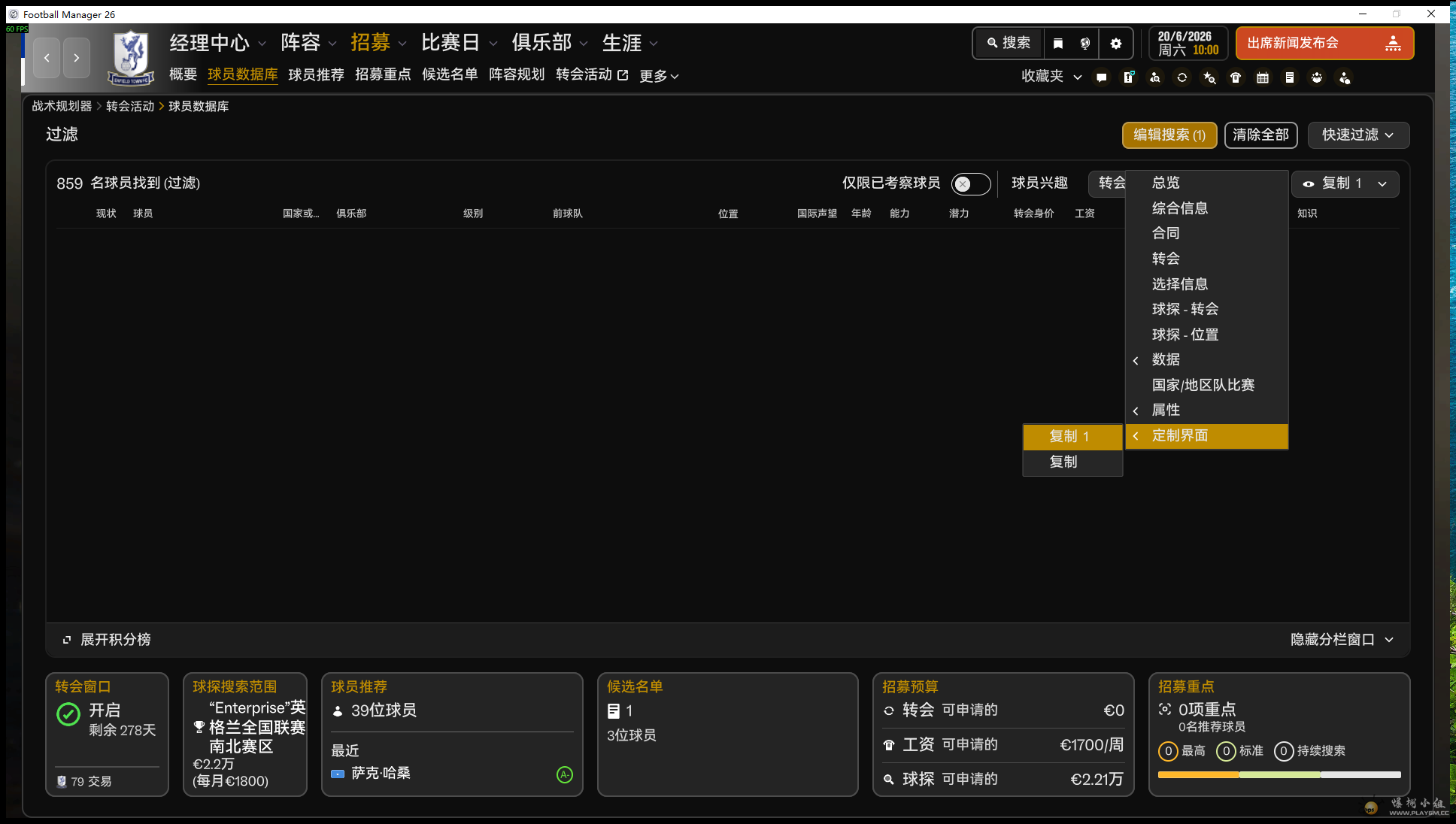Toggle 仅限已考察球员 switch off or on

(x=970, y=183)
